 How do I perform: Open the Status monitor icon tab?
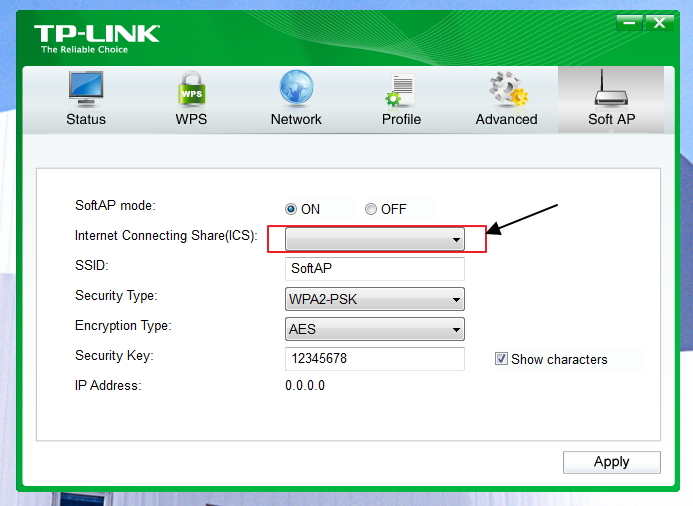(x=86, y=89)
